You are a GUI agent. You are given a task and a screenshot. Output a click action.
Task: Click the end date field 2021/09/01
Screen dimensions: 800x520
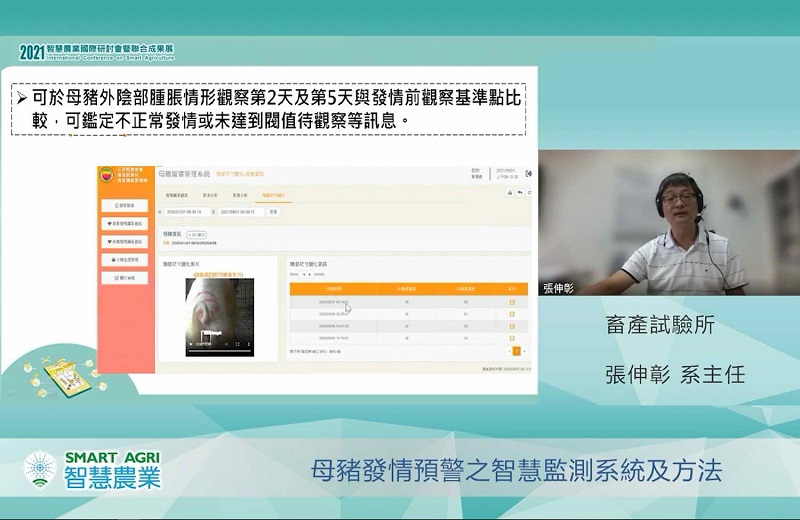[x=241, y=212]
